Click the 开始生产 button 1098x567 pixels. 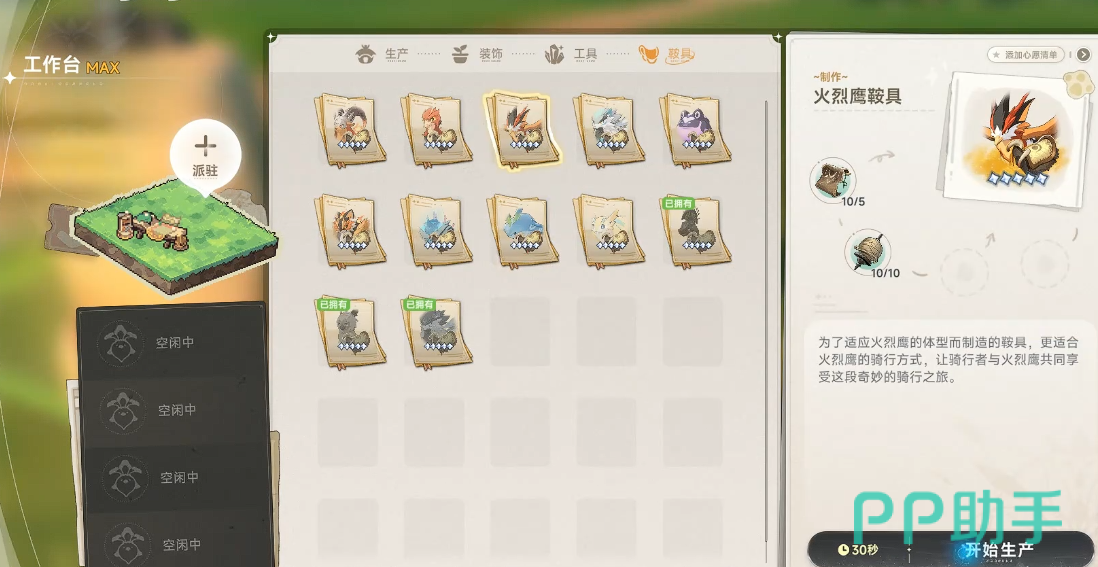click(1000, 550)
